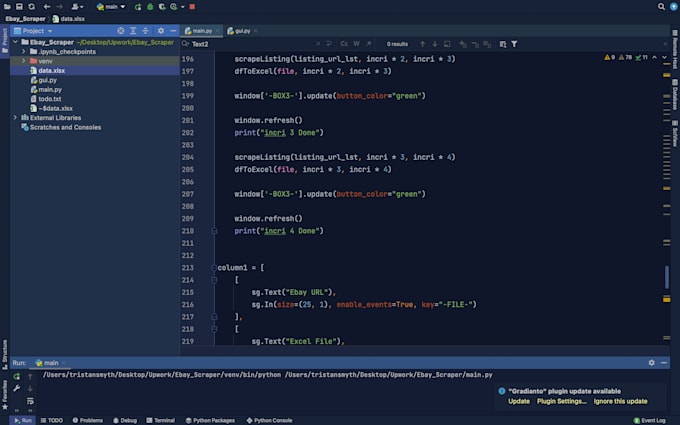Select opened file (locate target icon)
The image size is (680, 425).
(121, 31)
